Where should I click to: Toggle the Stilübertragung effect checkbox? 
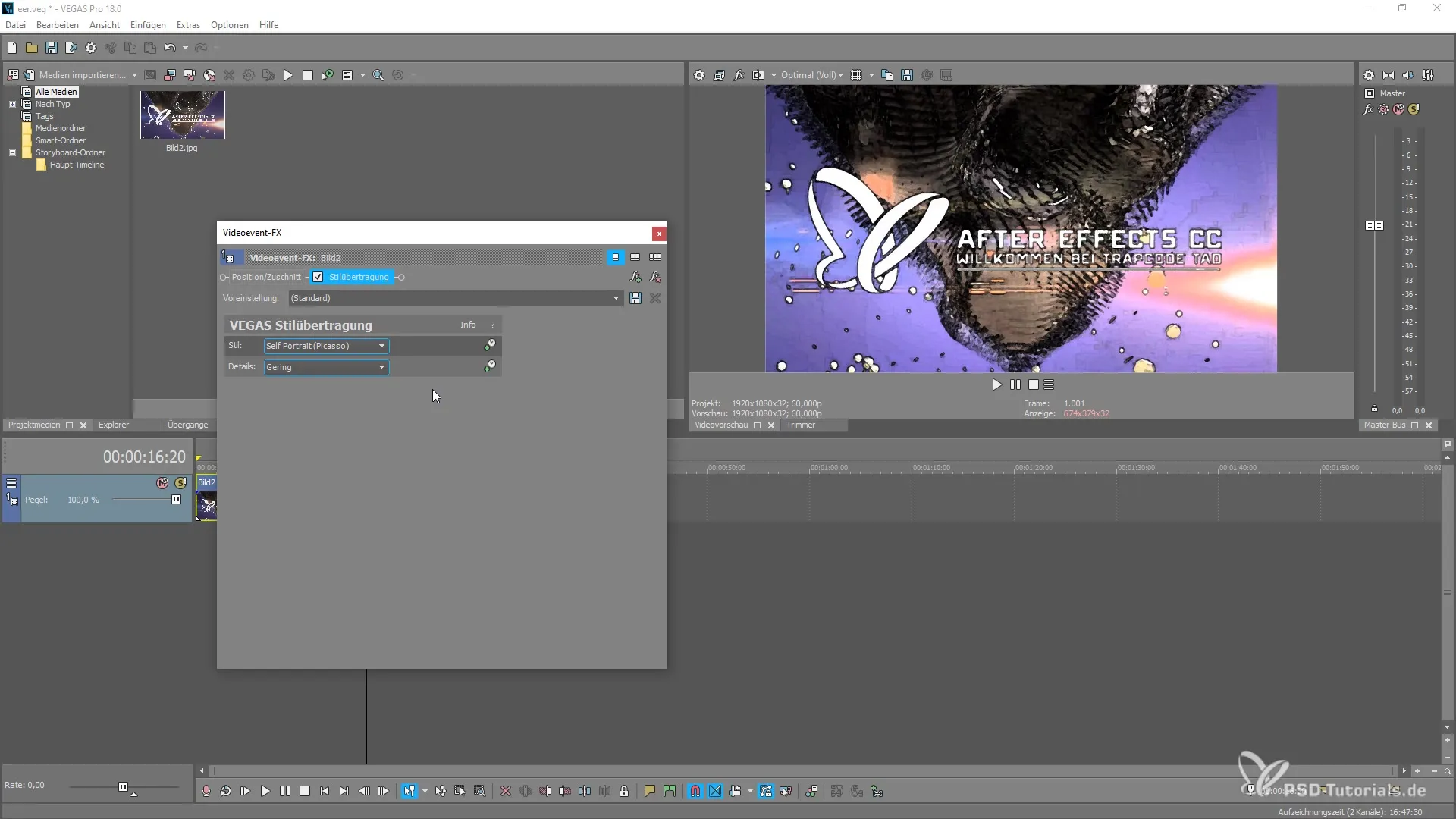click(x=318, y=277)
